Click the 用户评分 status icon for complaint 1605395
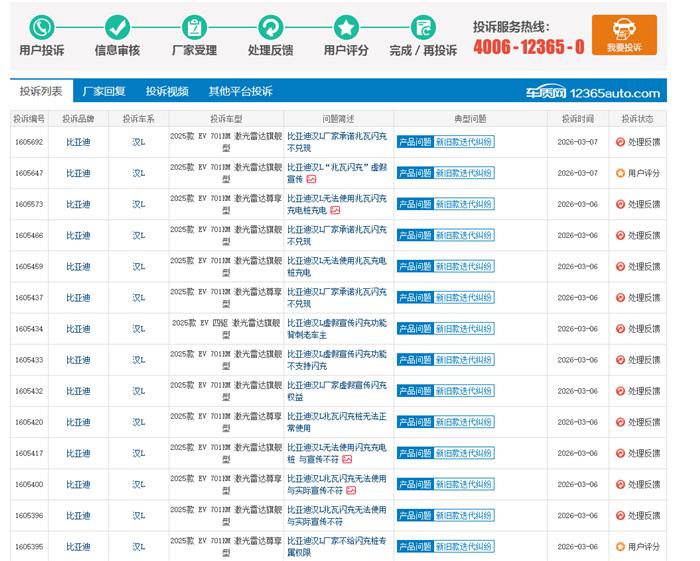 point(620,547)
